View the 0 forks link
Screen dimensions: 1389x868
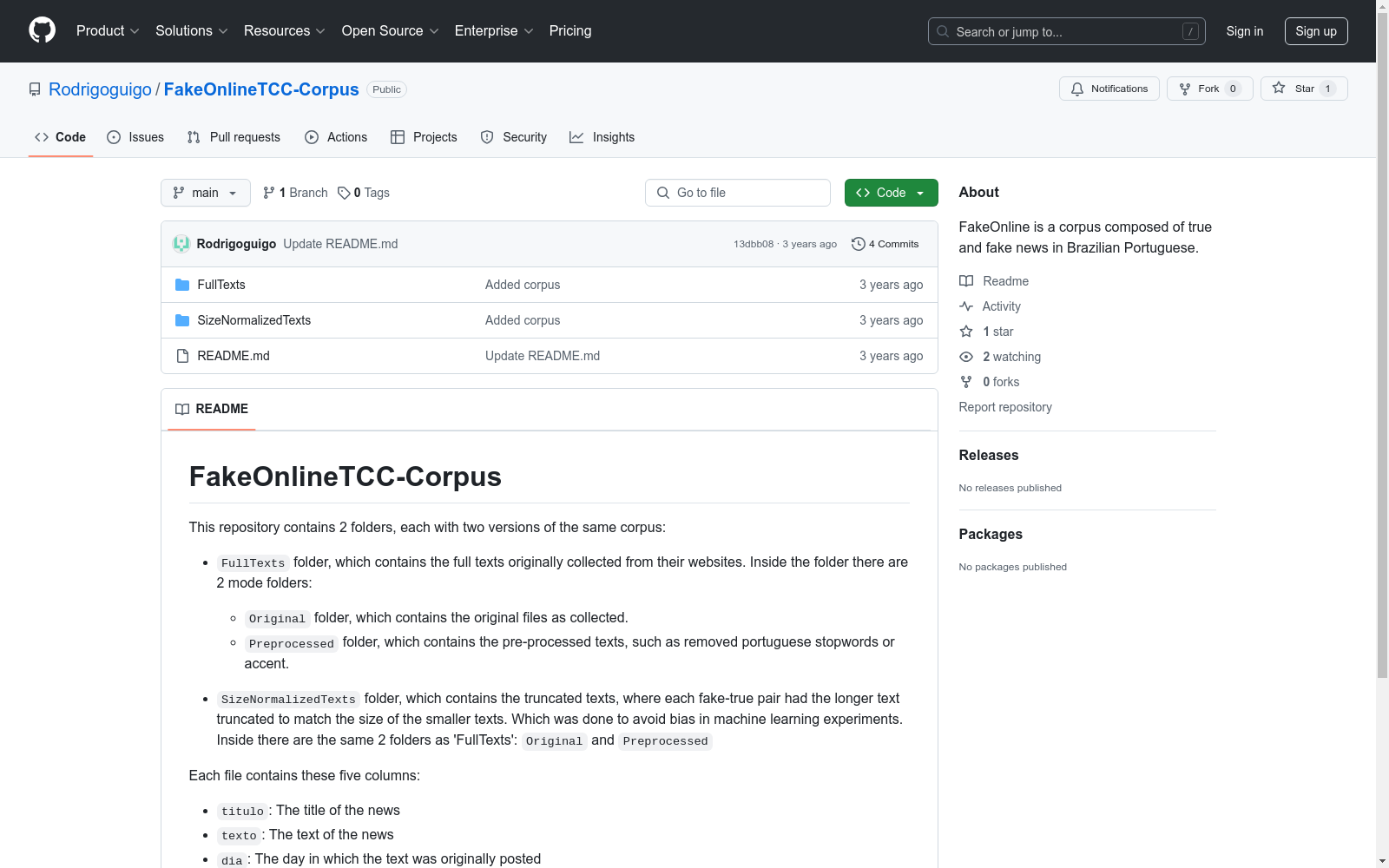990,382
